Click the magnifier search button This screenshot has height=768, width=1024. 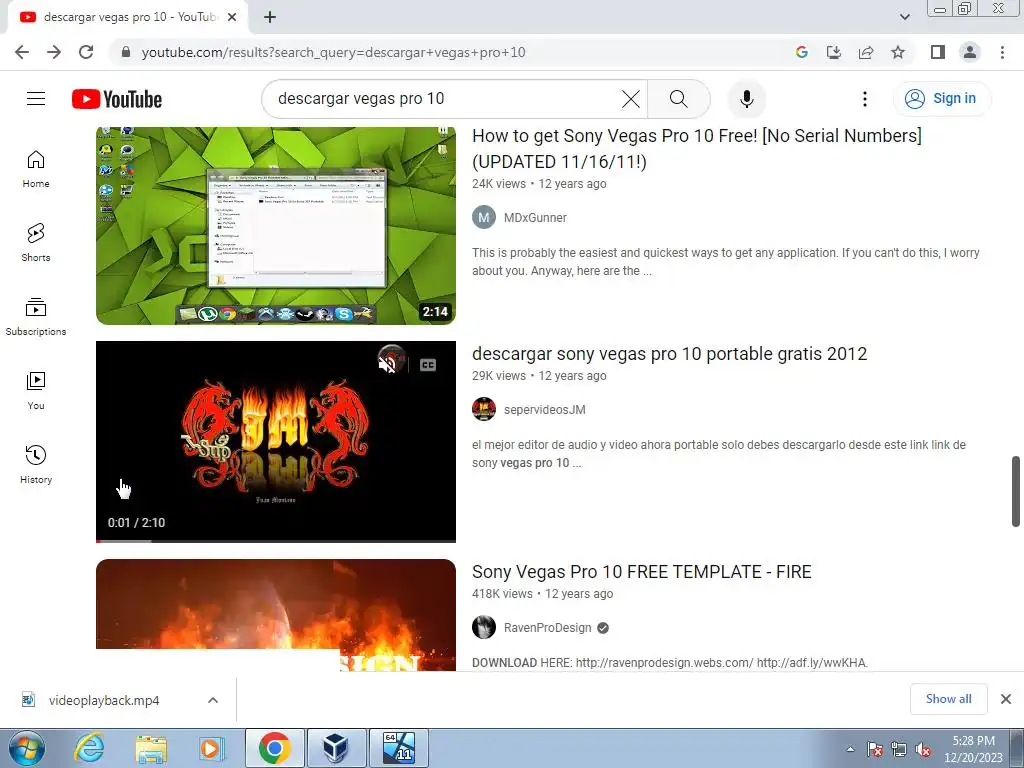(679, 99)
